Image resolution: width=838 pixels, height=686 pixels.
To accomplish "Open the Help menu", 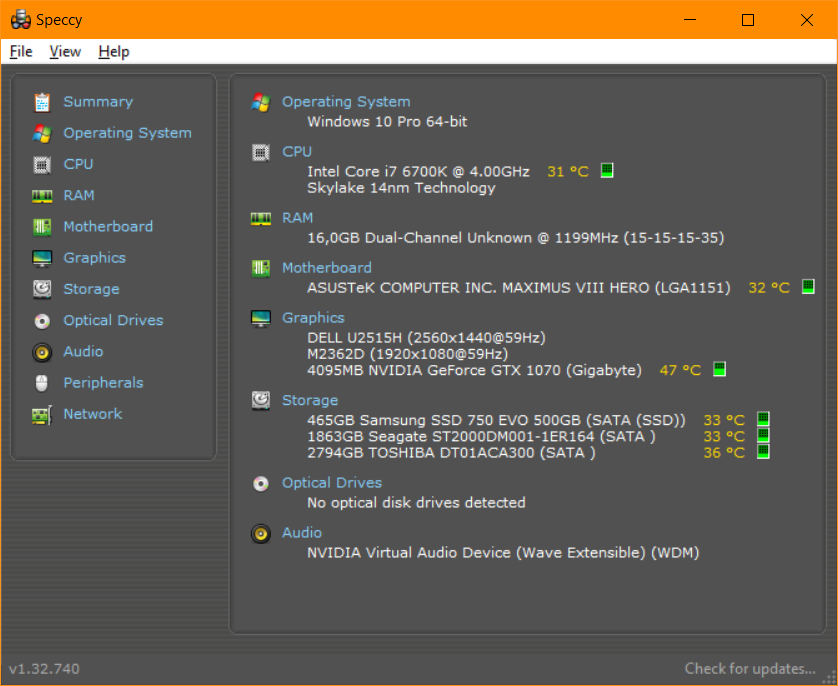I will pyautogui.click(x=114, y=52).
